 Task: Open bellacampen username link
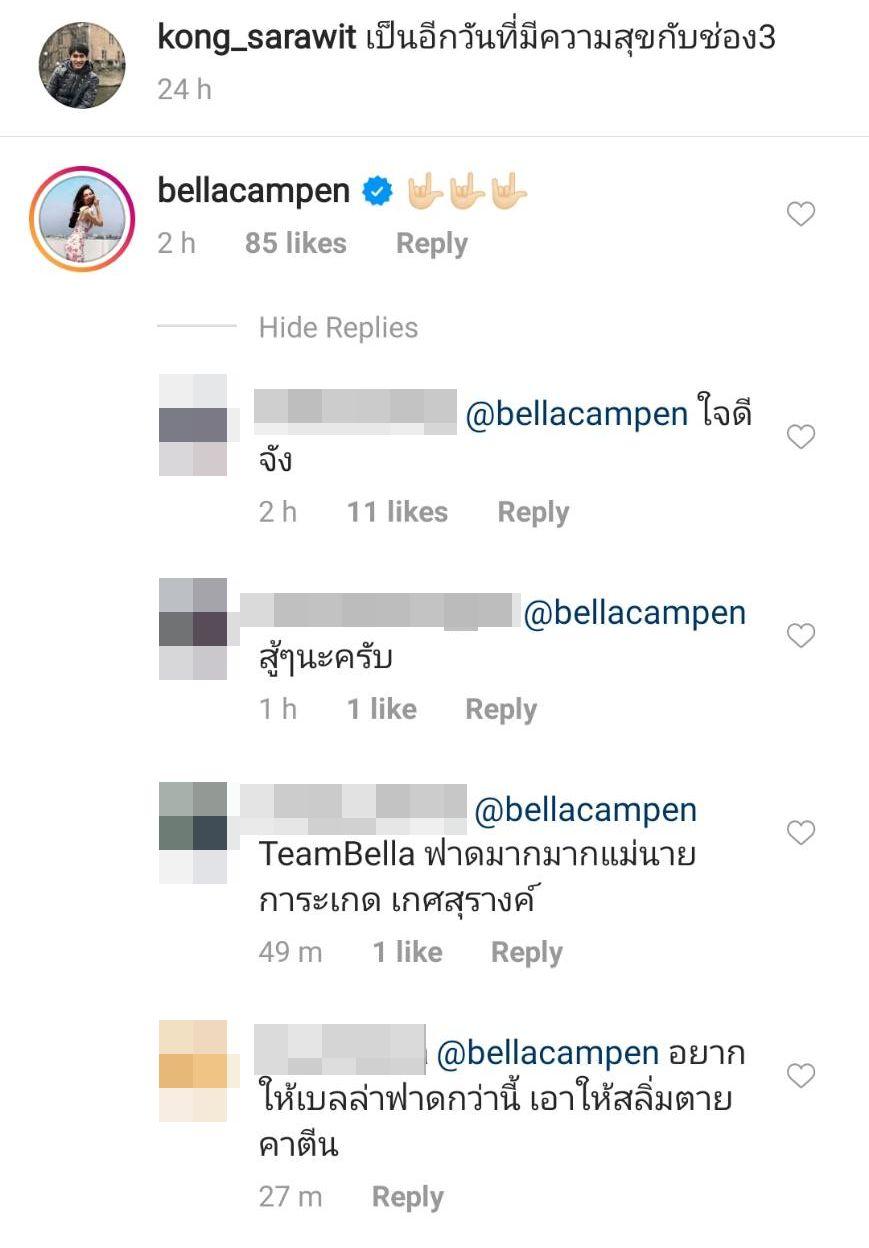click(x=254, y=190)
